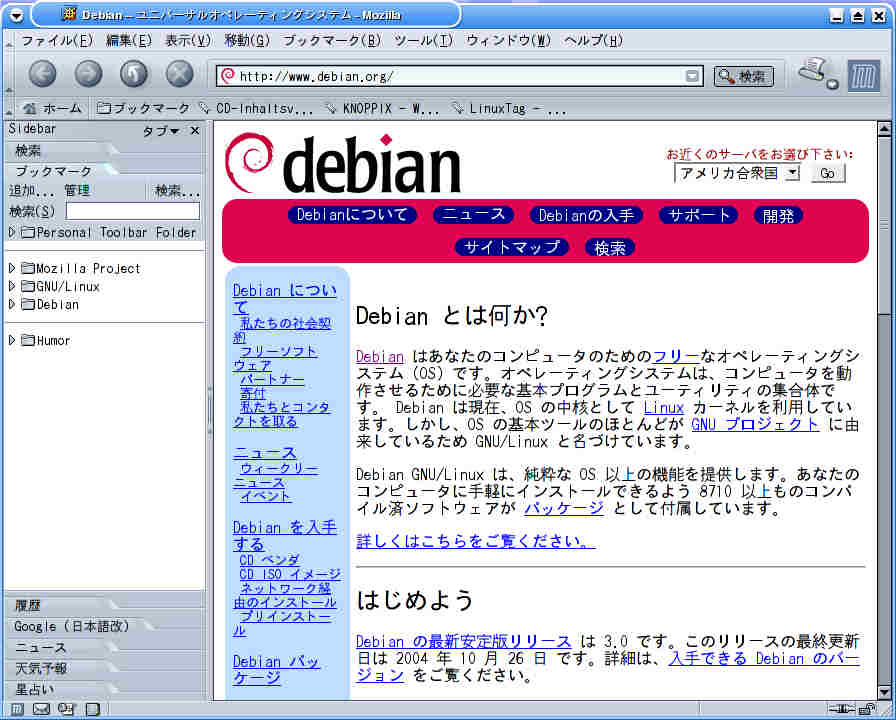Click the online/offline plug icon

(x=842, y=710)
